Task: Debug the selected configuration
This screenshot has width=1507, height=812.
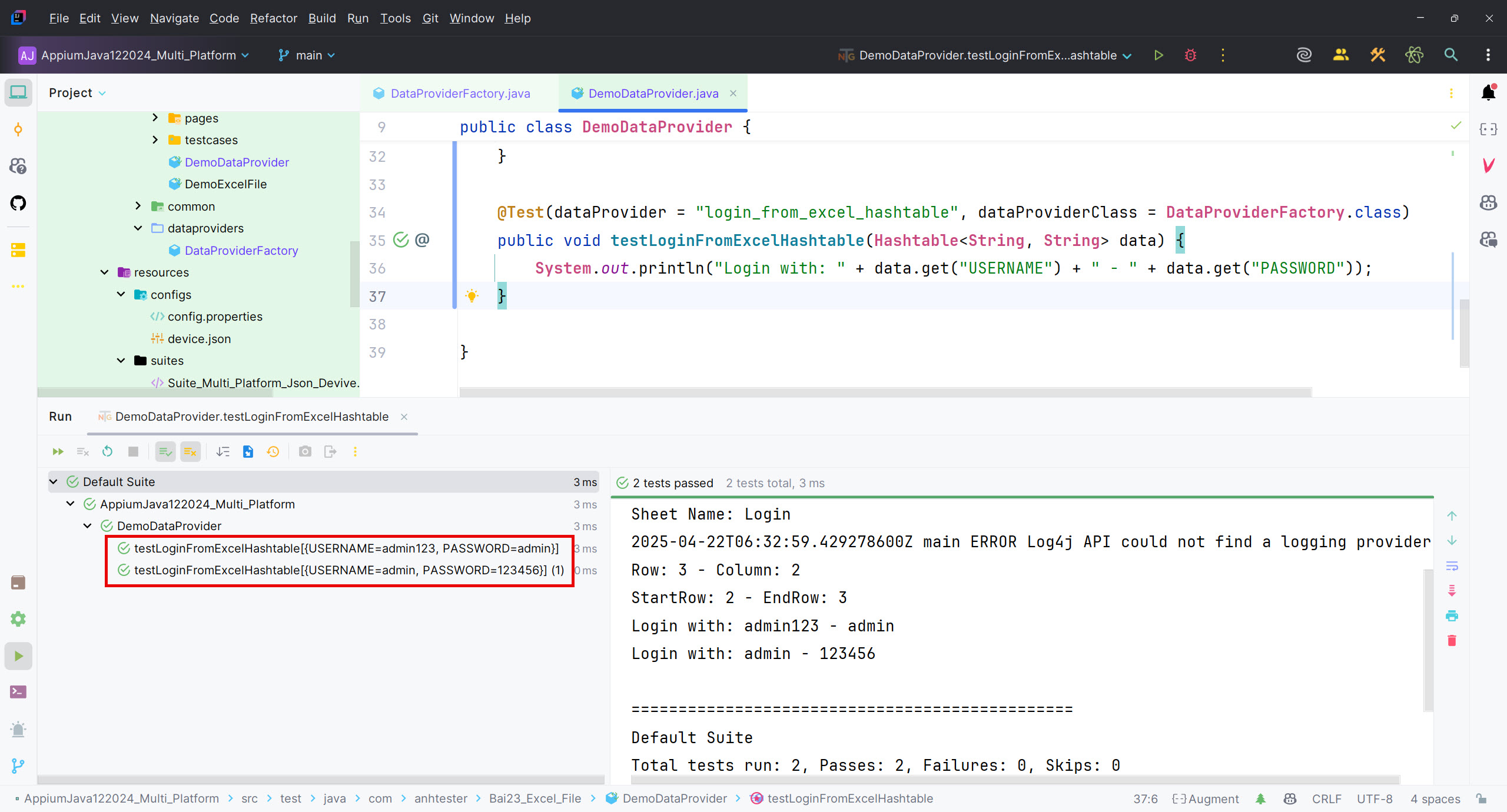Action: pos(1190,55)
